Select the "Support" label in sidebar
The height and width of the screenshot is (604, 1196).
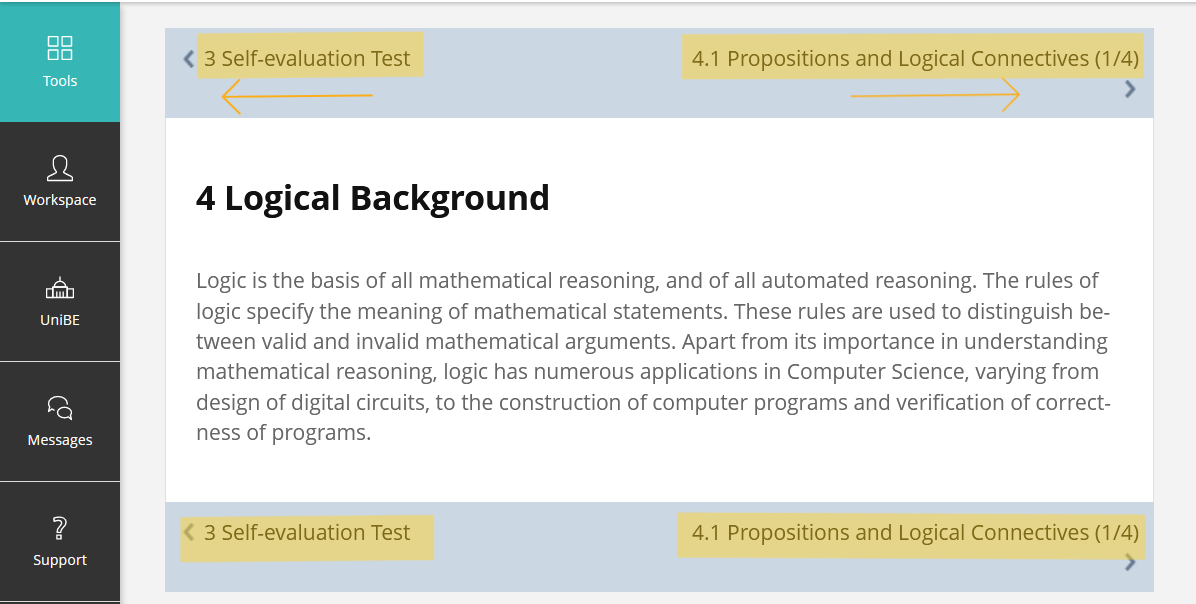60,560
